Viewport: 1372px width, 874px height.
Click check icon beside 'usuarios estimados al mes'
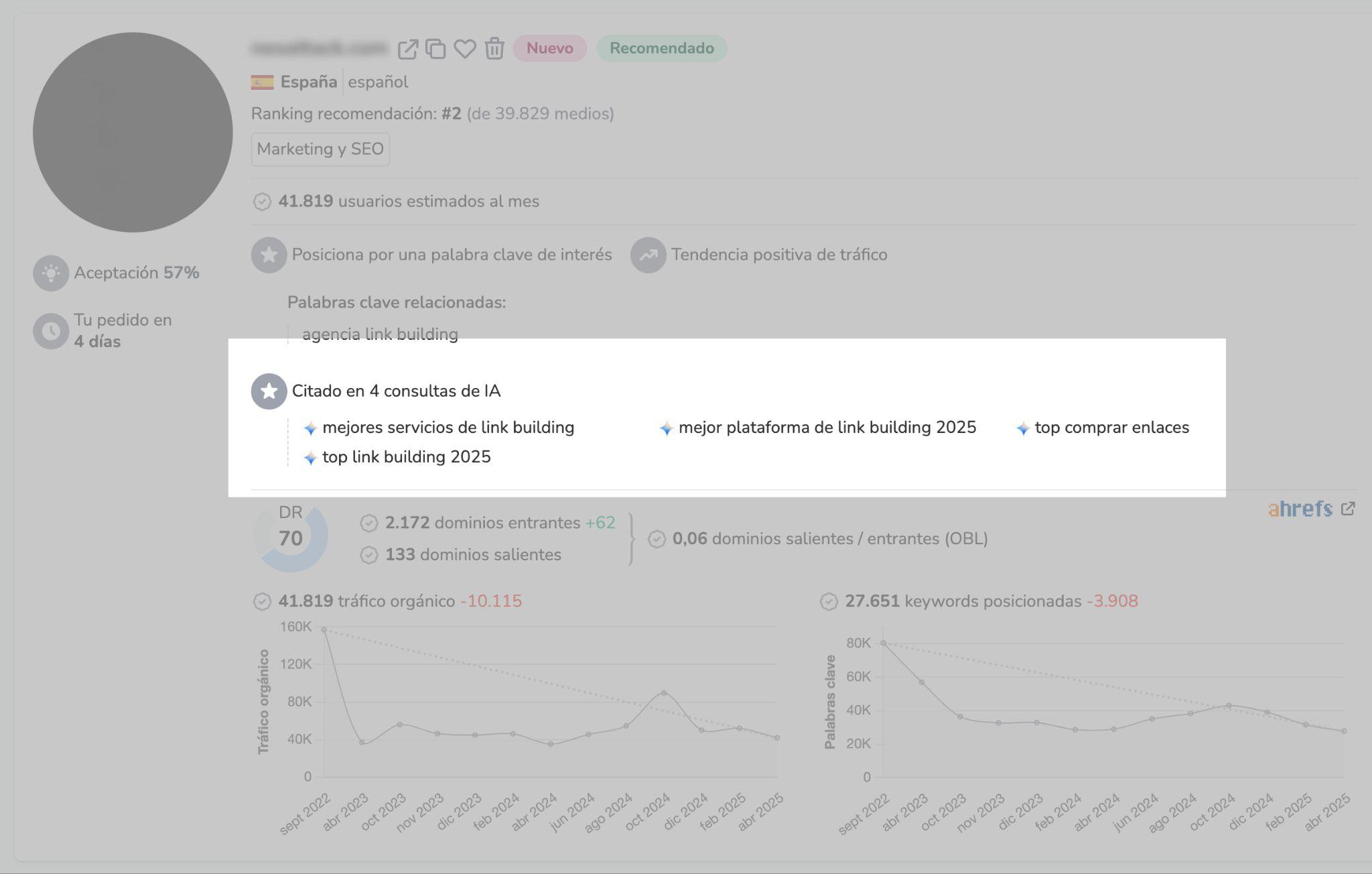(262, 202)
